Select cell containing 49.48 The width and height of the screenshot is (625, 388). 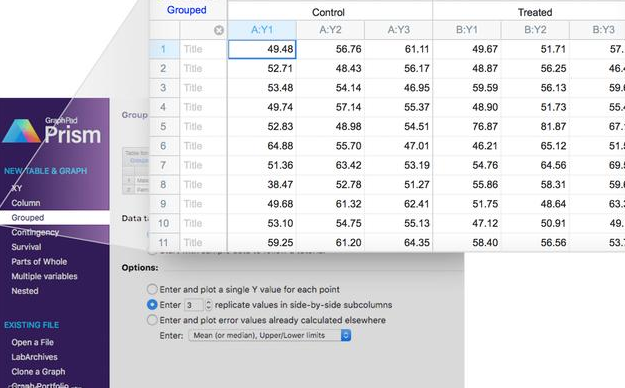click(x=262, y=49)
